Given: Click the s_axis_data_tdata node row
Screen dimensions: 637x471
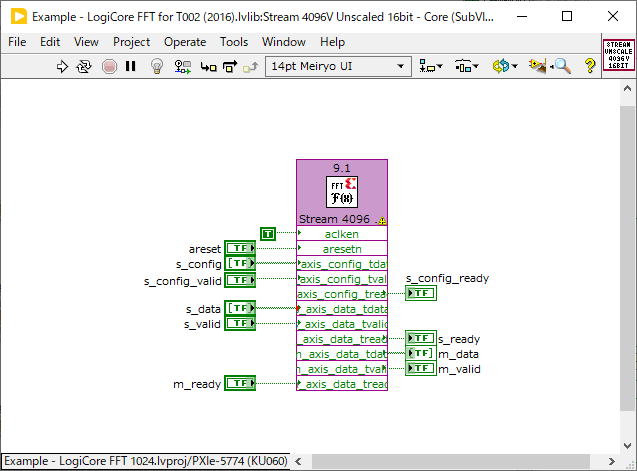Looking at the screenshot, I should [x=342, y=309].
